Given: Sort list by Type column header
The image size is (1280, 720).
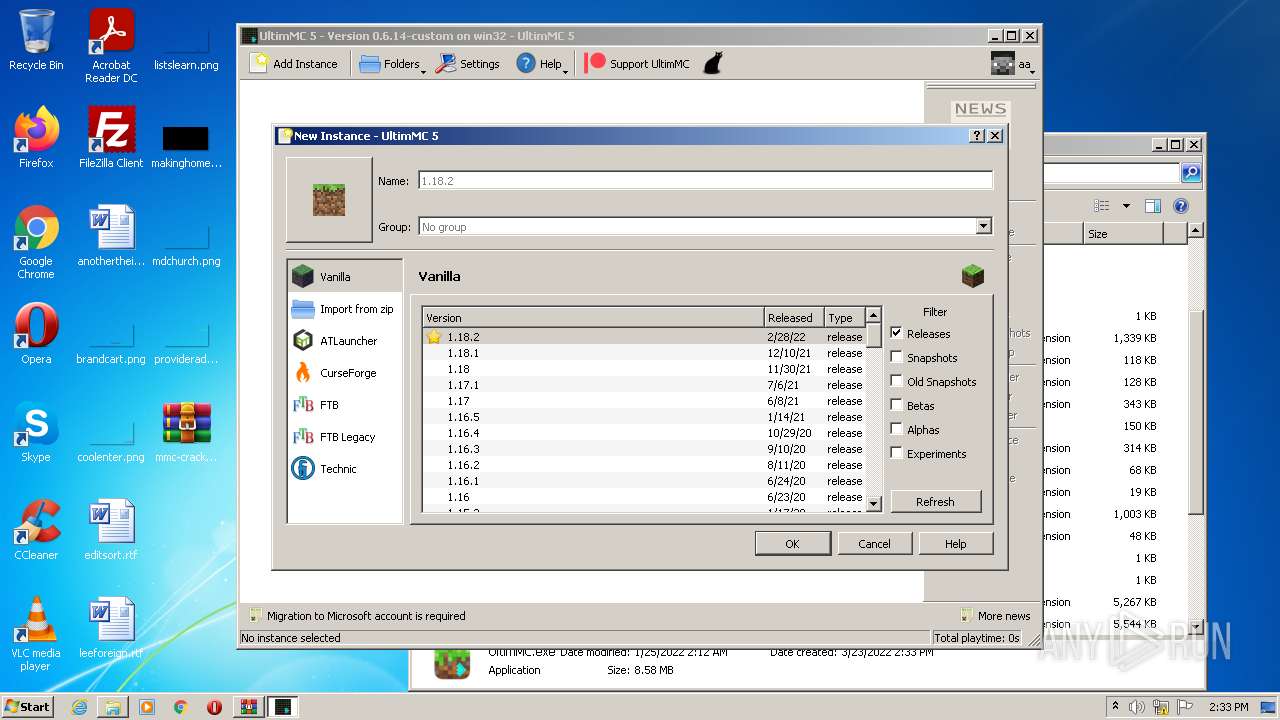Looking at the screenshot, I should (844, 317).
